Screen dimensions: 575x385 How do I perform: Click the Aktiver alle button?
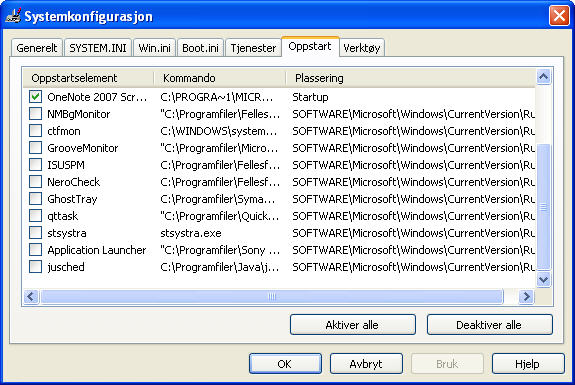(352, 324)
